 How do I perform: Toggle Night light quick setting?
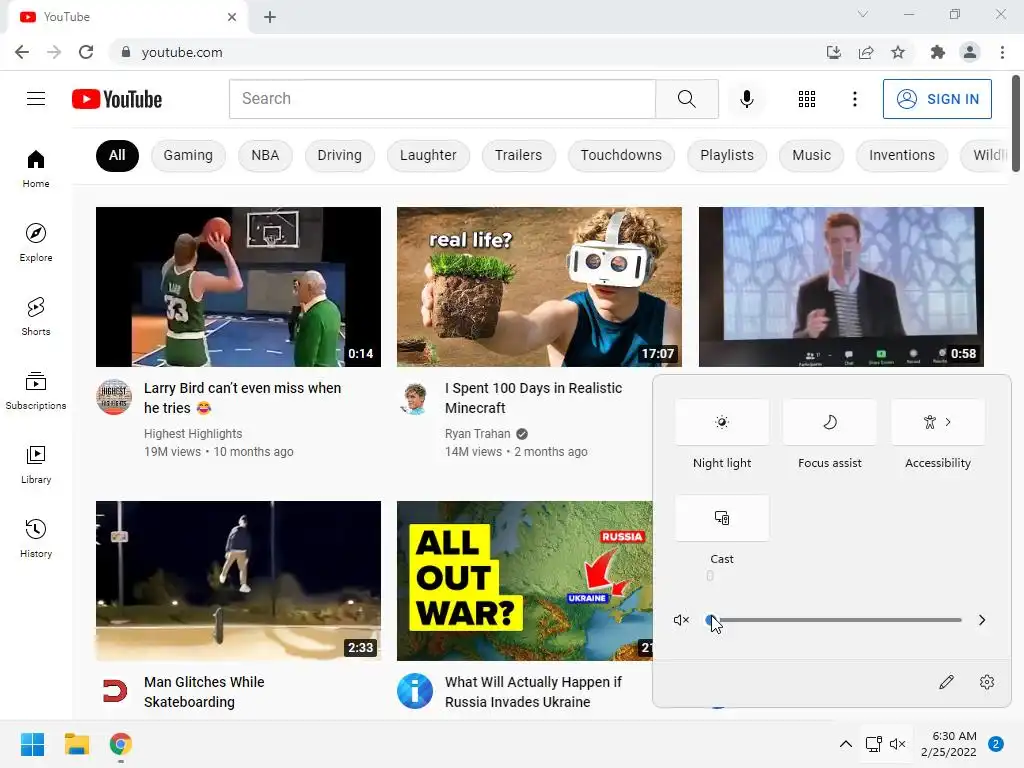pyautogui.click(x=722, y=422)
